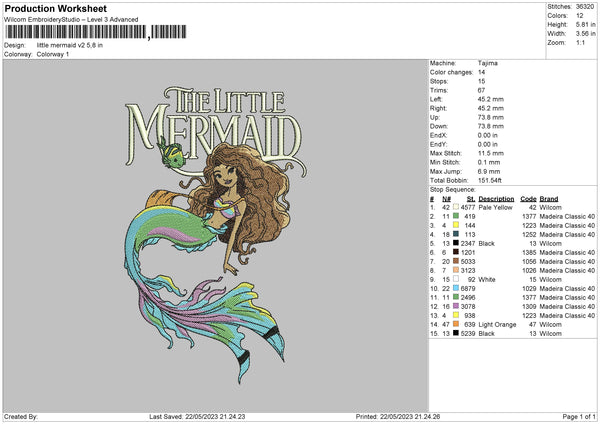Screen dimensions: 600x424
Task: Click the 'N#' column header
Action: tap(447, 199)
